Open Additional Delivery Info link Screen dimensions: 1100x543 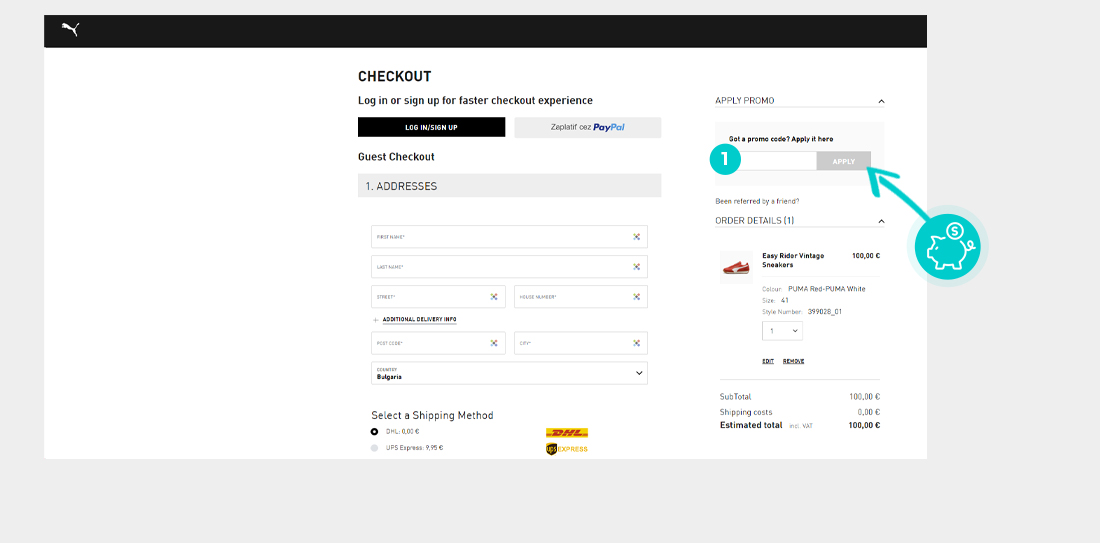point(420,320)
